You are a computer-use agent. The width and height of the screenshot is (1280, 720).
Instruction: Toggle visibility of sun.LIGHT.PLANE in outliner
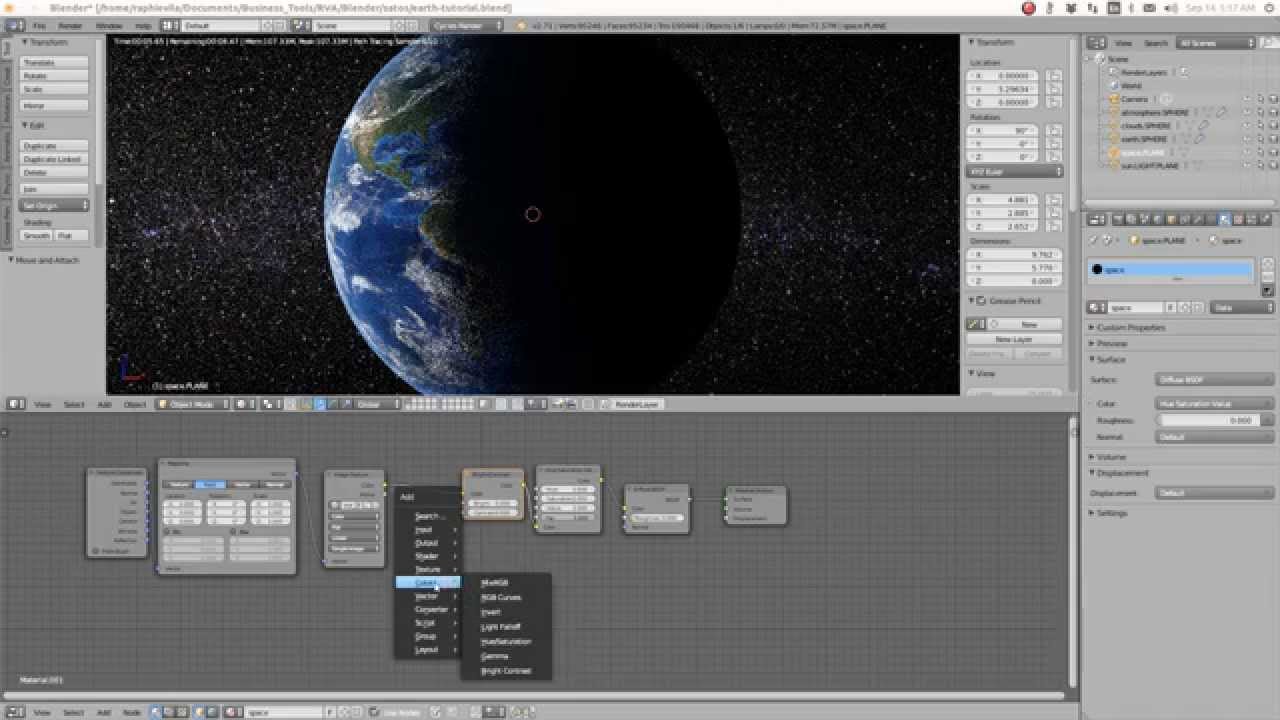point(1247,165)
